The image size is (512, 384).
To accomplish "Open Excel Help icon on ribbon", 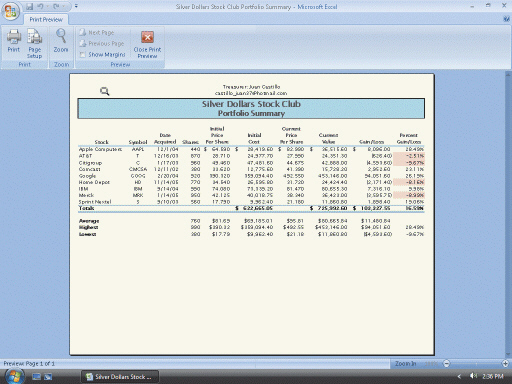I will click(506, 19).
